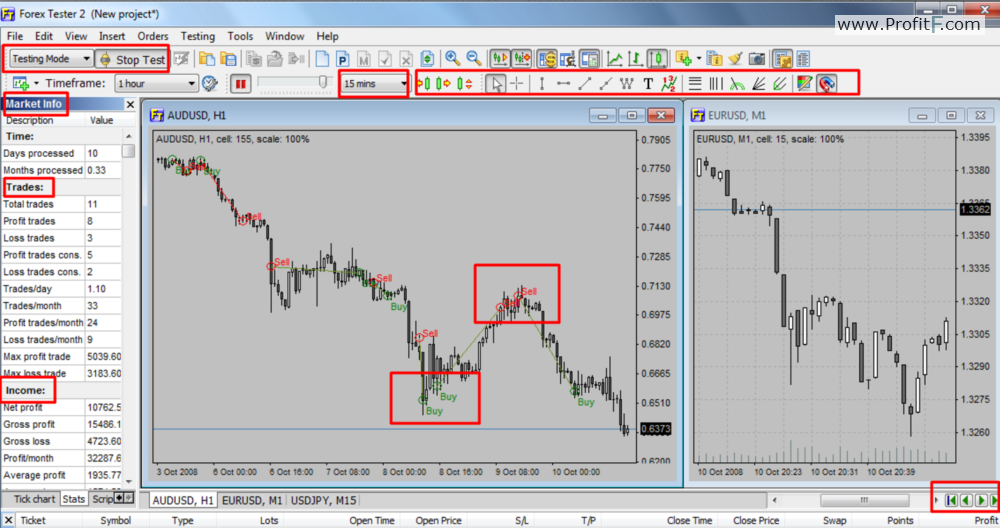Click the save project floppy-folder icon
This screenshot has width=1000, height=528.
[x=228, y=59]
